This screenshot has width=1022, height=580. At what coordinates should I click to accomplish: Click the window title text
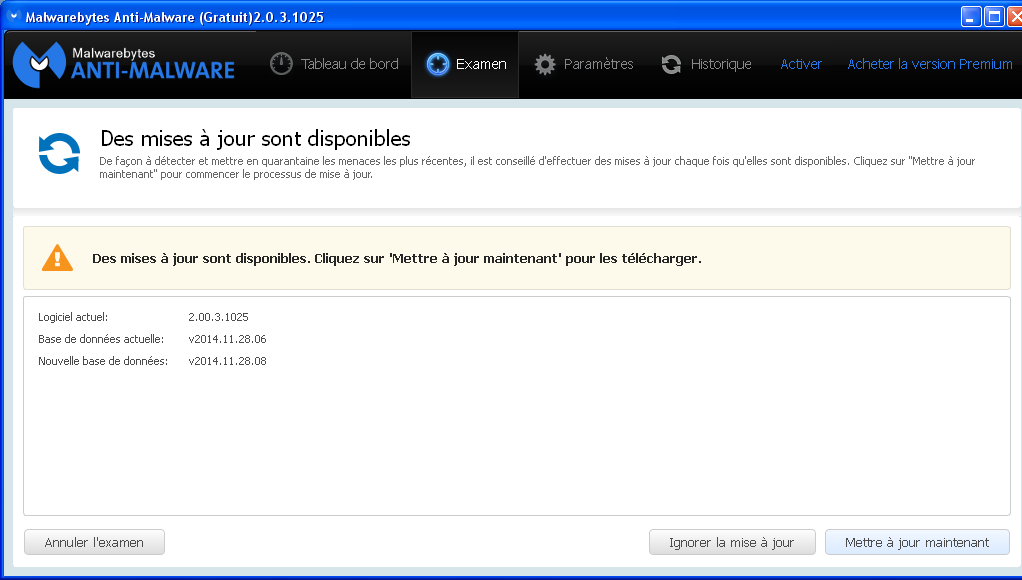(x=175, y=17)
